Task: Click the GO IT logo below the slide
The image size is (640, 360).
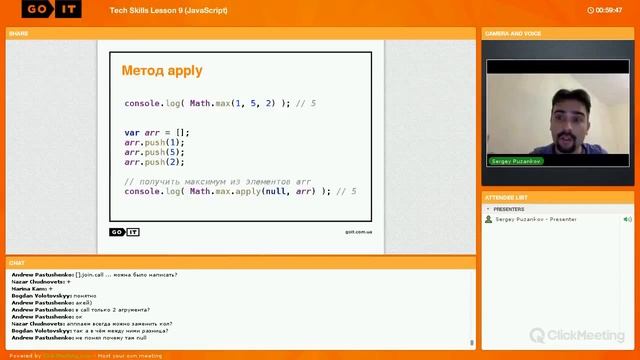Action: click(x=124, y=232)
